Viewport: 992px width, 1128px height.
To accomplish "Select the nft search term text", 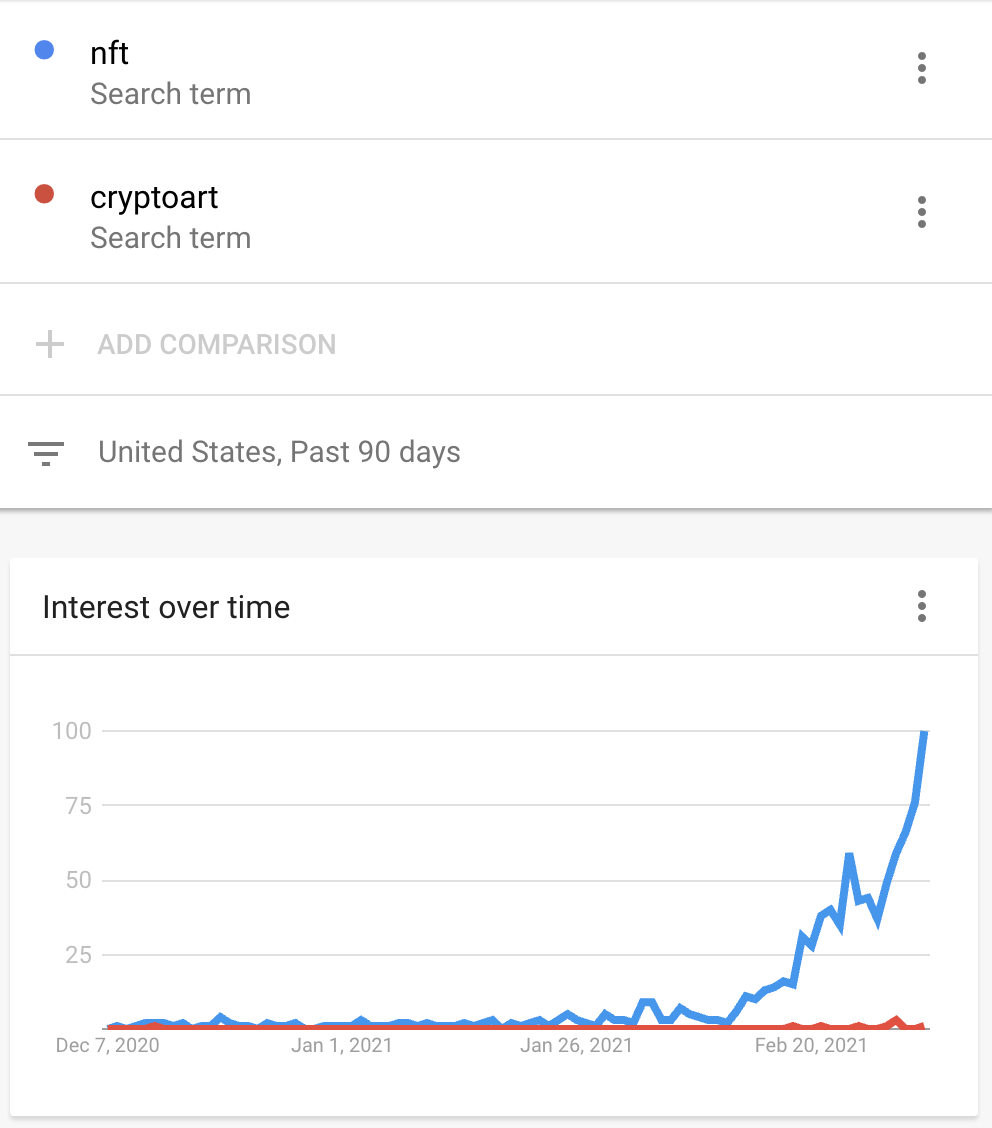I will click(109, 53).
